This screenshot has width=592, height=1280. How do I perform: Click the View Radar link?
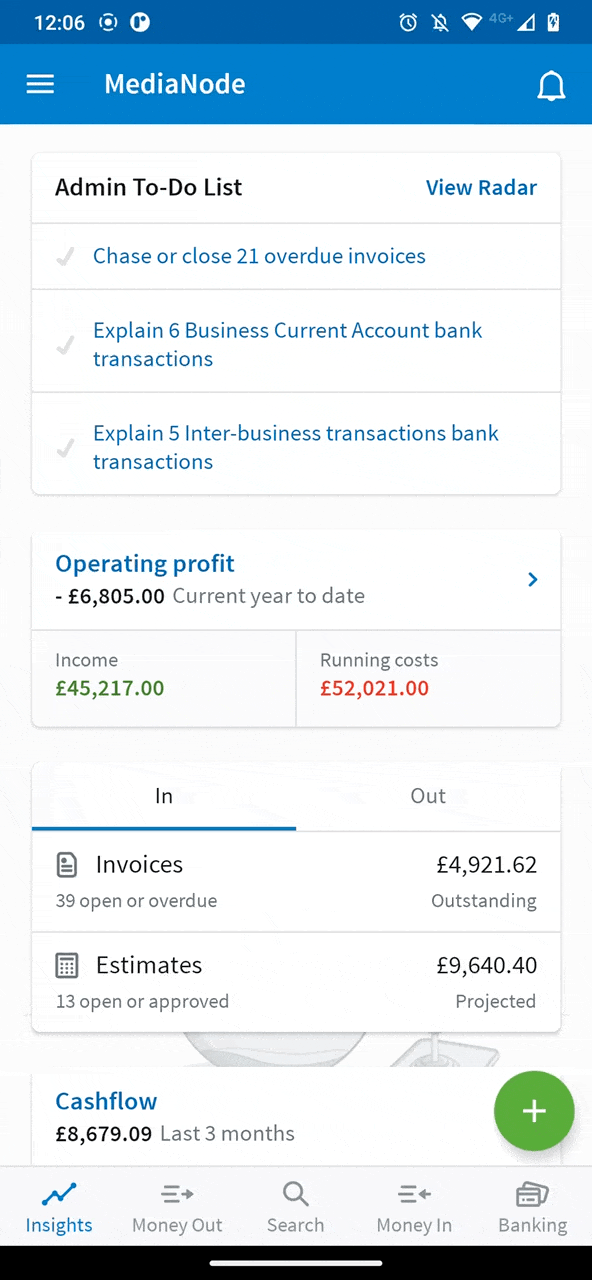(481, 187)
